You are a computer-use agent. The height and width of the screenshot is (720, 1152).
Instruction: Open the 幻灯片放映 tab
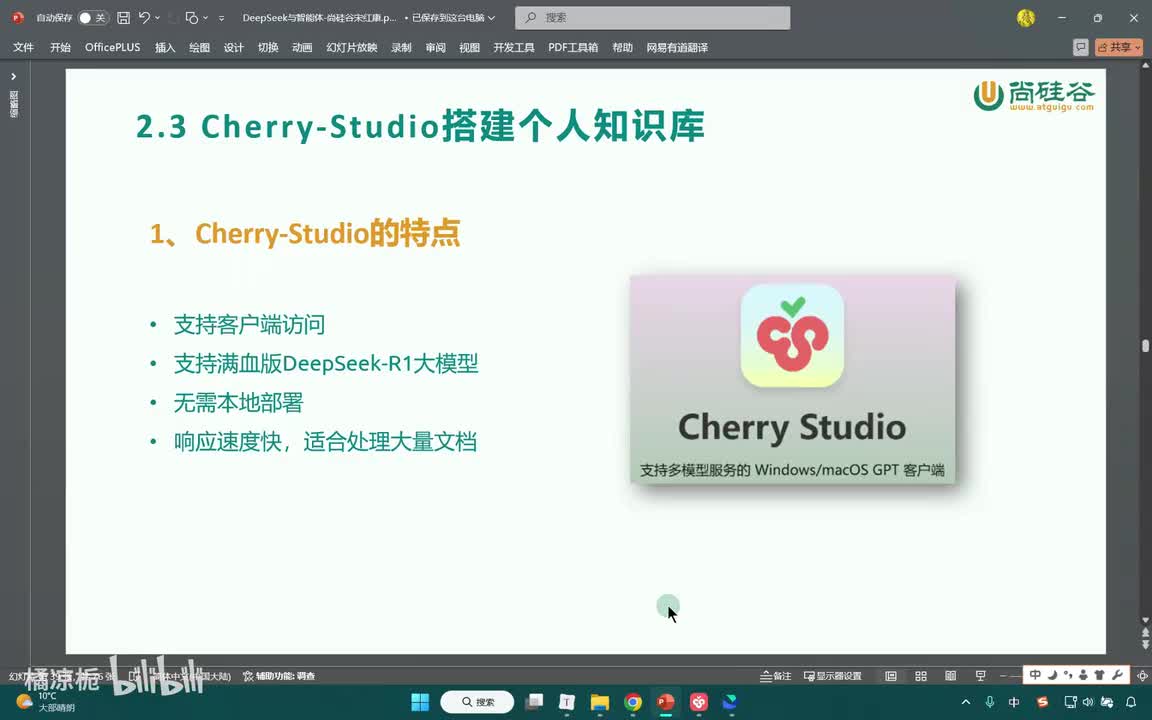point(352,47)
